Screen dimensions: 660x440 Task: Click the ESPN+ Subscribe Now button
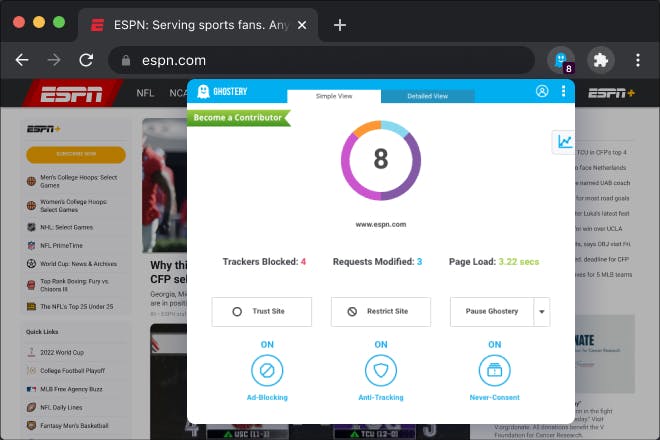(x=76, y=155)
